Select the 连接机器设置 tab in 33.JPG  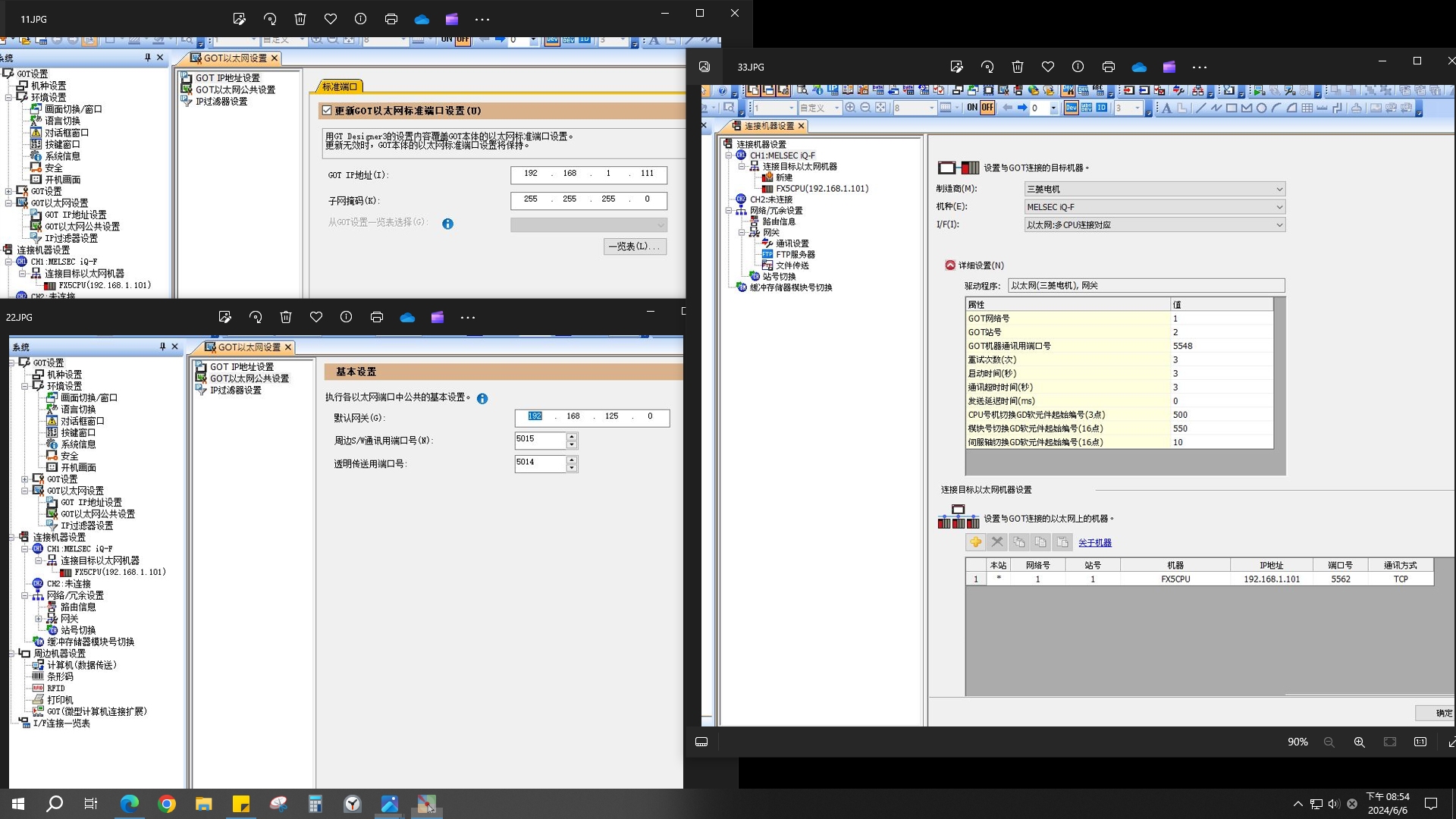click(768, 126)
